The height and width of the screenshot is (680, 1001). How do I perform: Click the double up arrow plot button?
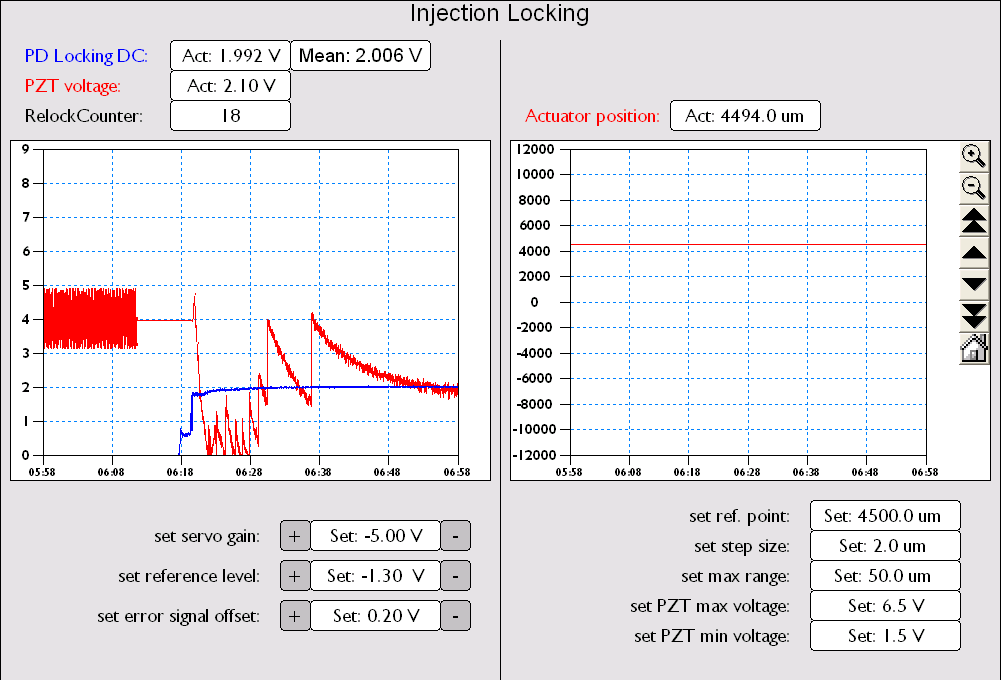pyautogui.click(x=974, y=220)
